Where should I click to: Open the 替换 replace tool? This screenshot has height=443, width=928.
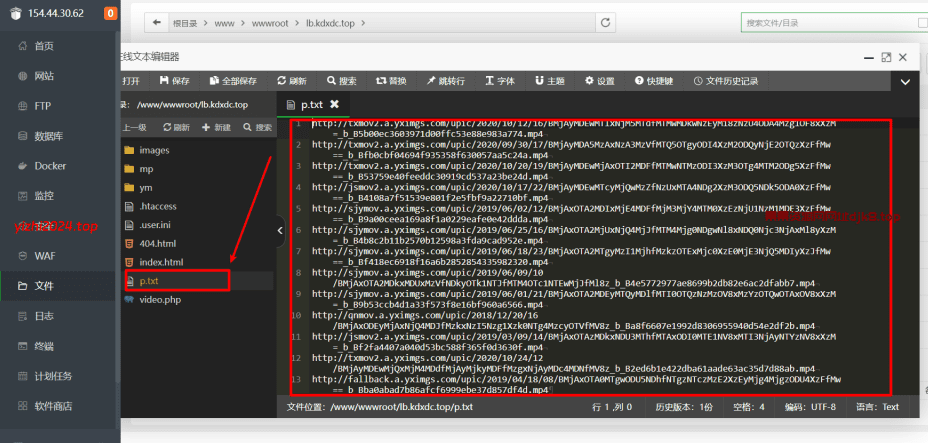pyautogui.click(x=391, y=81)
